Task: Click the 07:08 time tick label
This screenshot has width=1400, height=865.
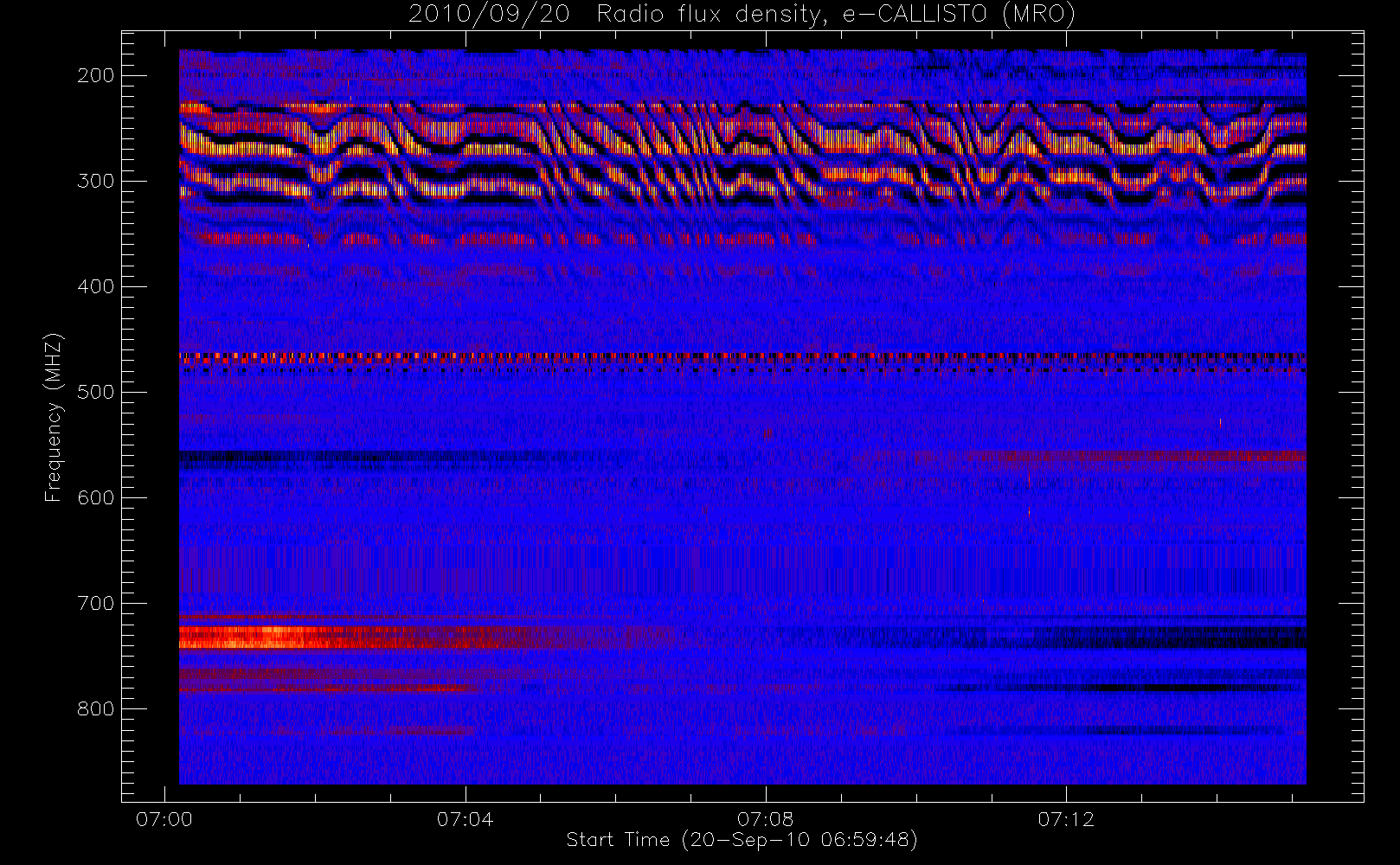Action: coord(765,819)
